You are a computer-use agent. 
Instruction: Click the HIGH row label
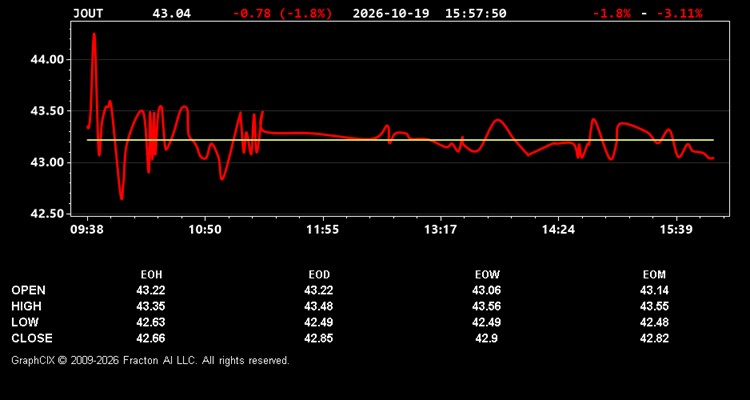[26, 306]
